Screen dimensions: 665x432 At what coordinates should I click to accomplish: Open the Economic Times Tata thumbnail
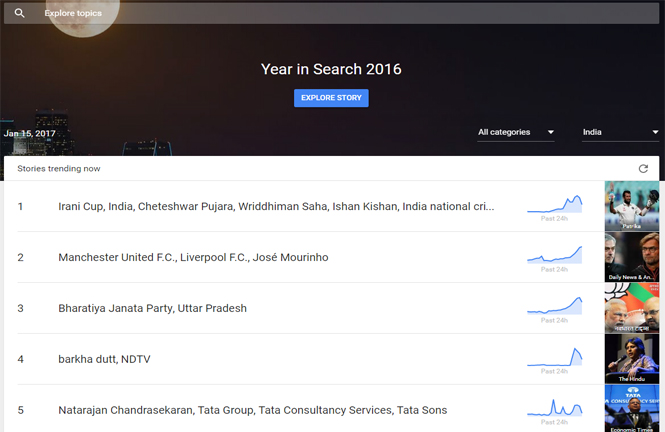632,408
